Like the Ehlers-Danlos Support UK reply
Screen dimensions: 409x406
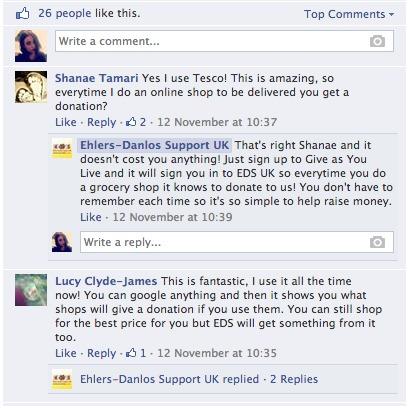tap(91, 217)
